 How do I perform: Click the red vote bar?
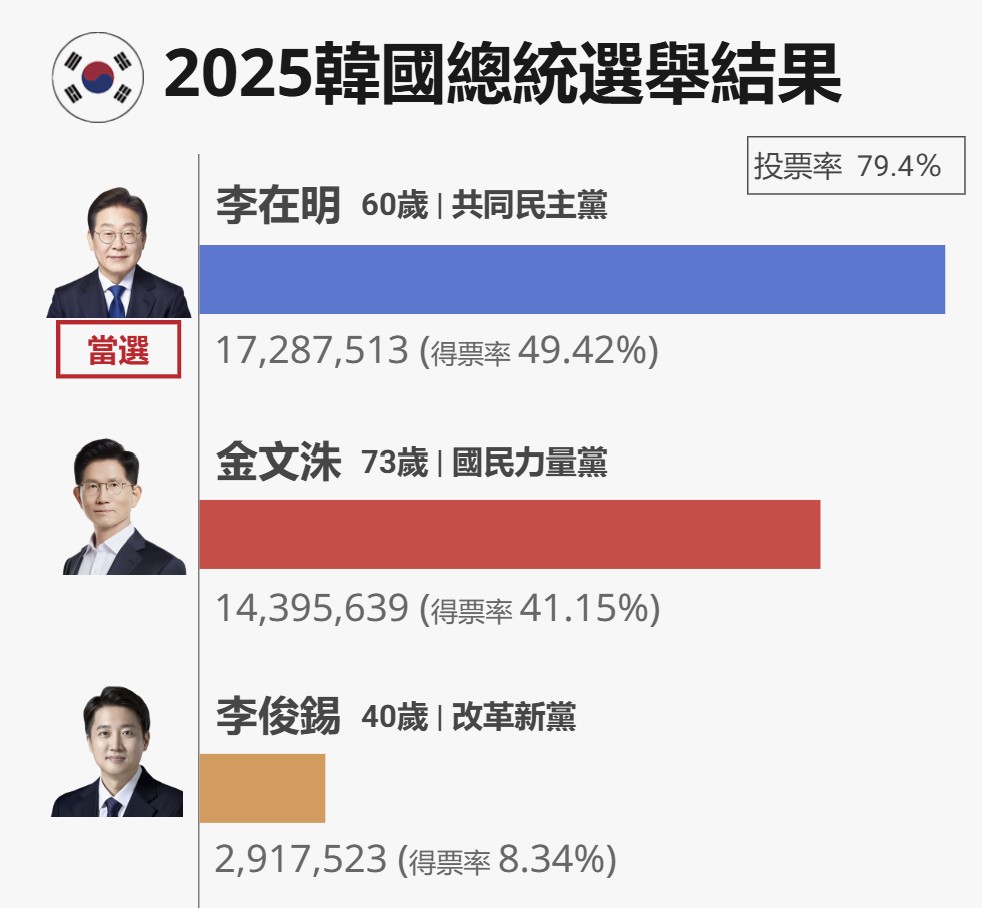point(510,534)
